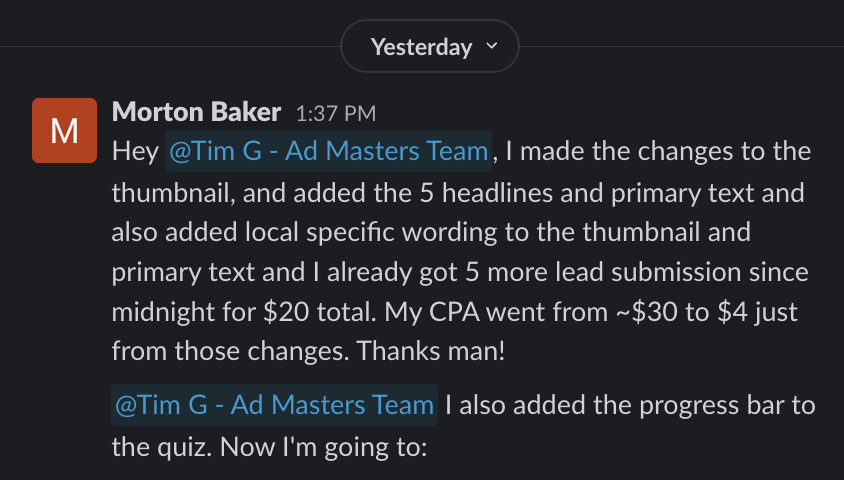Viewport: 844px width, 480px height.
Task: Click the 1:37 PM message timestamp
Action: point(336,114)
